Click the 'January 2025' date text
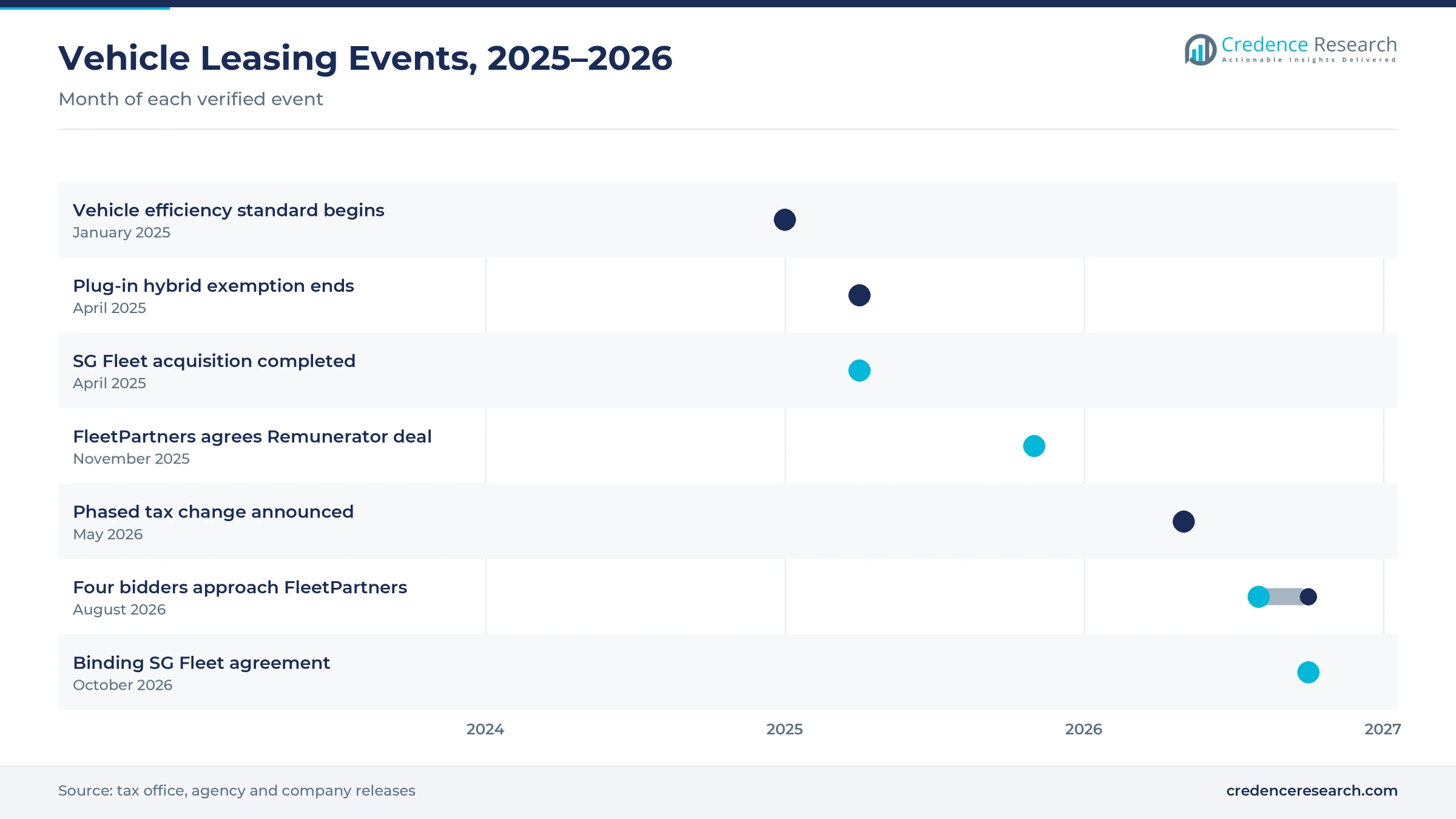This screenshot has height=819, width=1456. click(x=121, y=233)
